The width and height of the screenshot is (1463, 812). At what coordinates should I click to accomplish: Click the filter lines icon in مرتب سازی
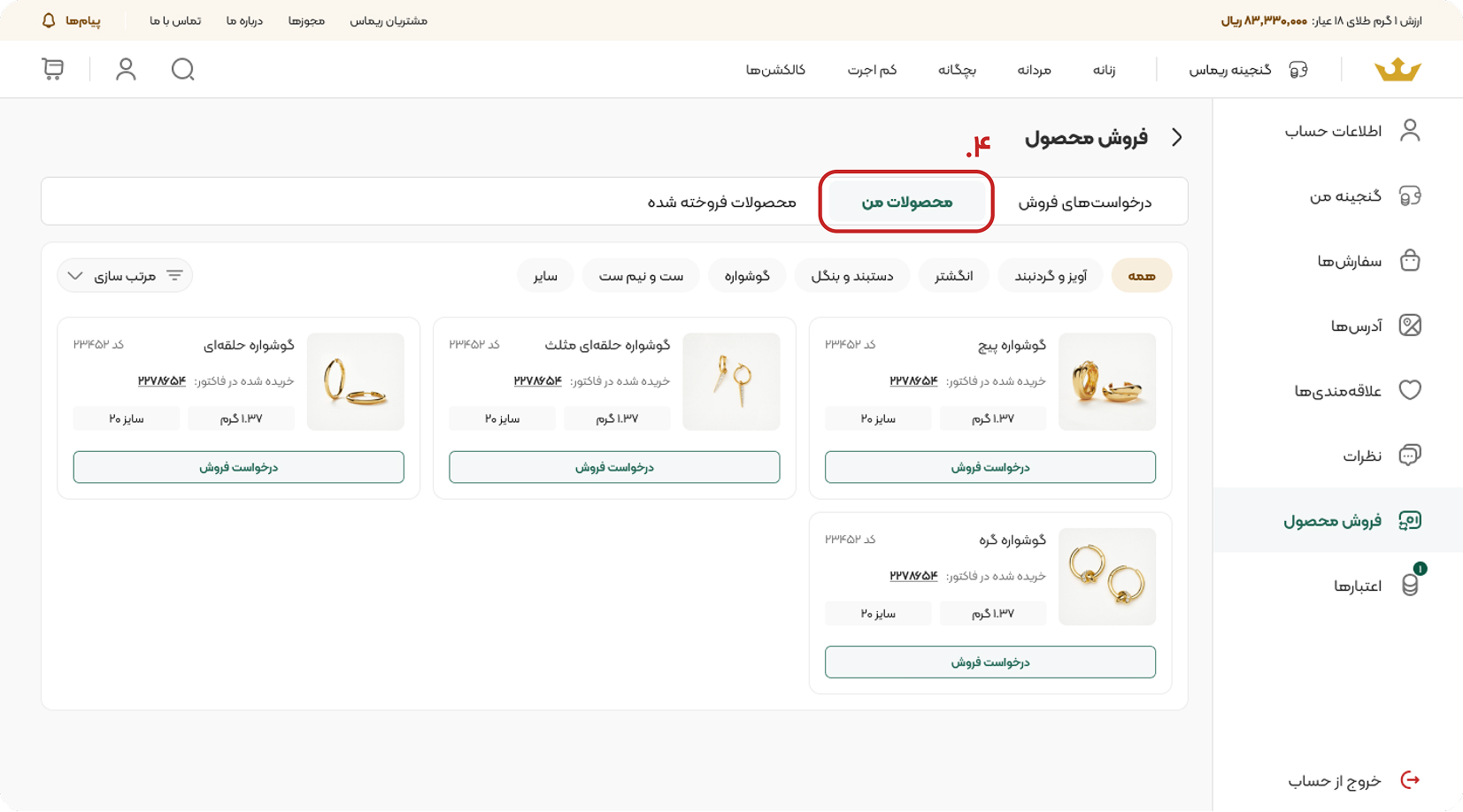click(x=174, y=275)
